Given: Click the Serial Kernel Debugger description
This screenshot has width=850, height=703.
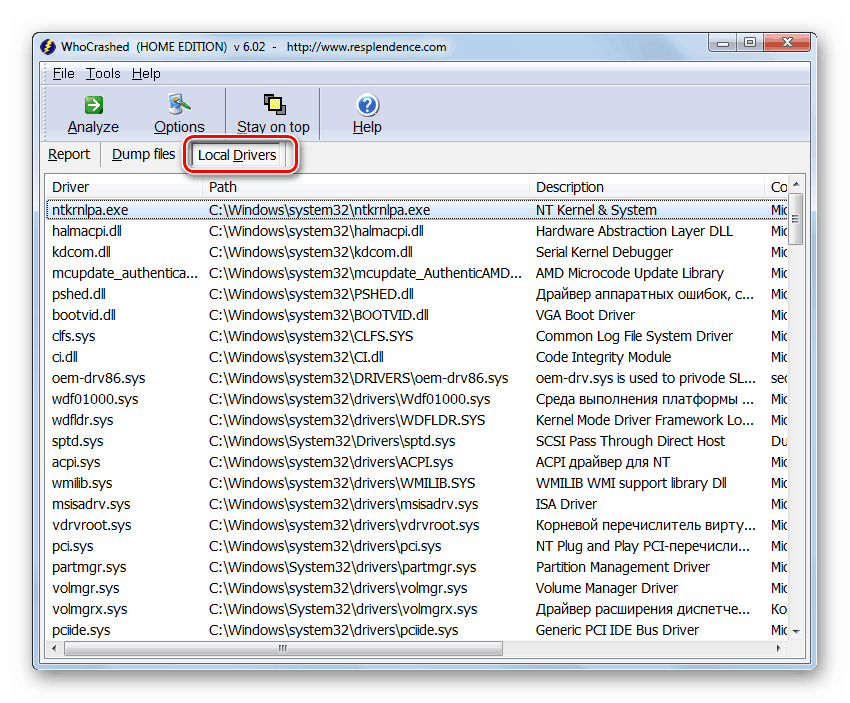Looking at the screenshot, I should point(604,253).
